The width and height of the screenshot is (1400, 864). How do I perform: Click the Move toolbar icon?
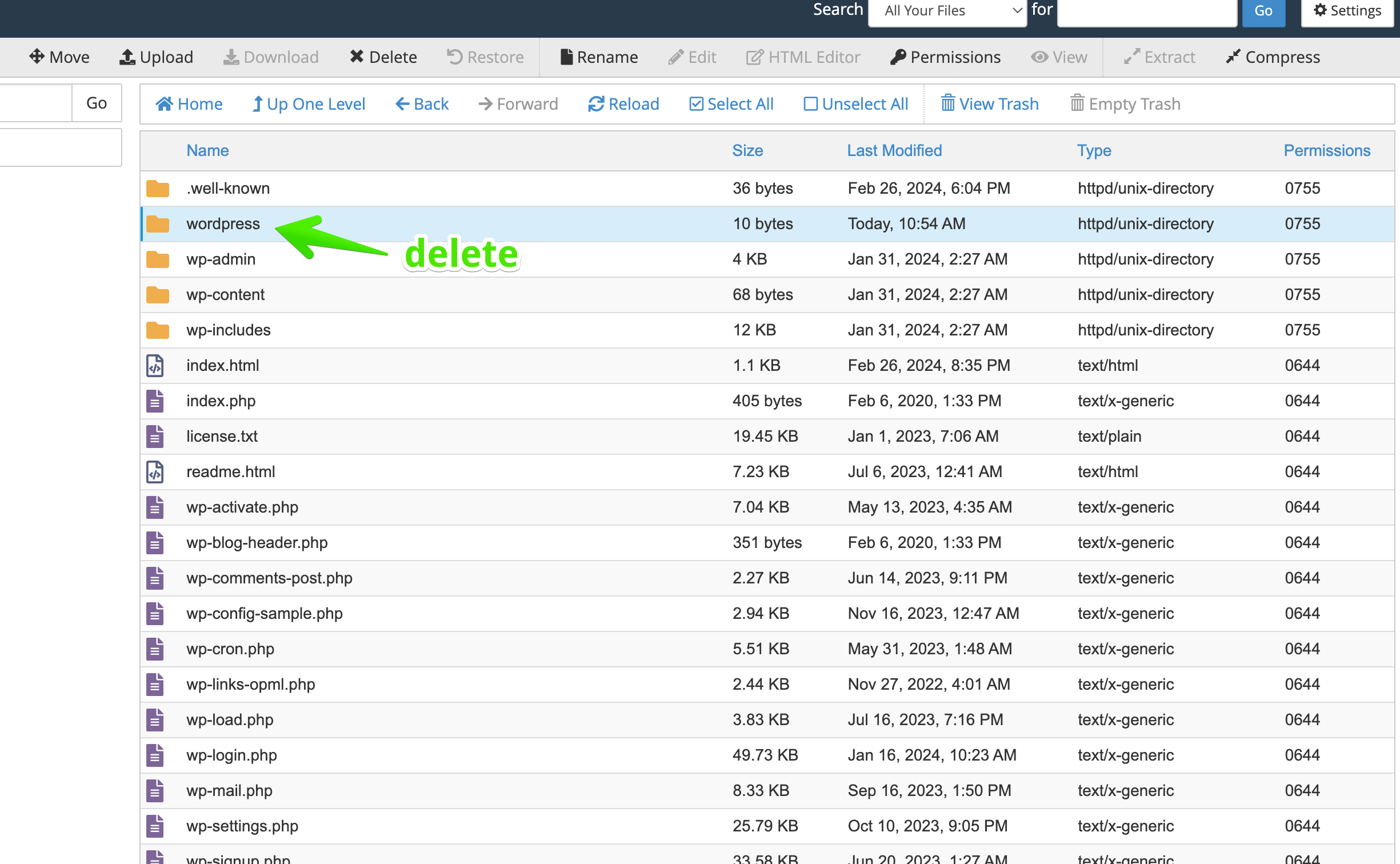[x=37, y=57]
